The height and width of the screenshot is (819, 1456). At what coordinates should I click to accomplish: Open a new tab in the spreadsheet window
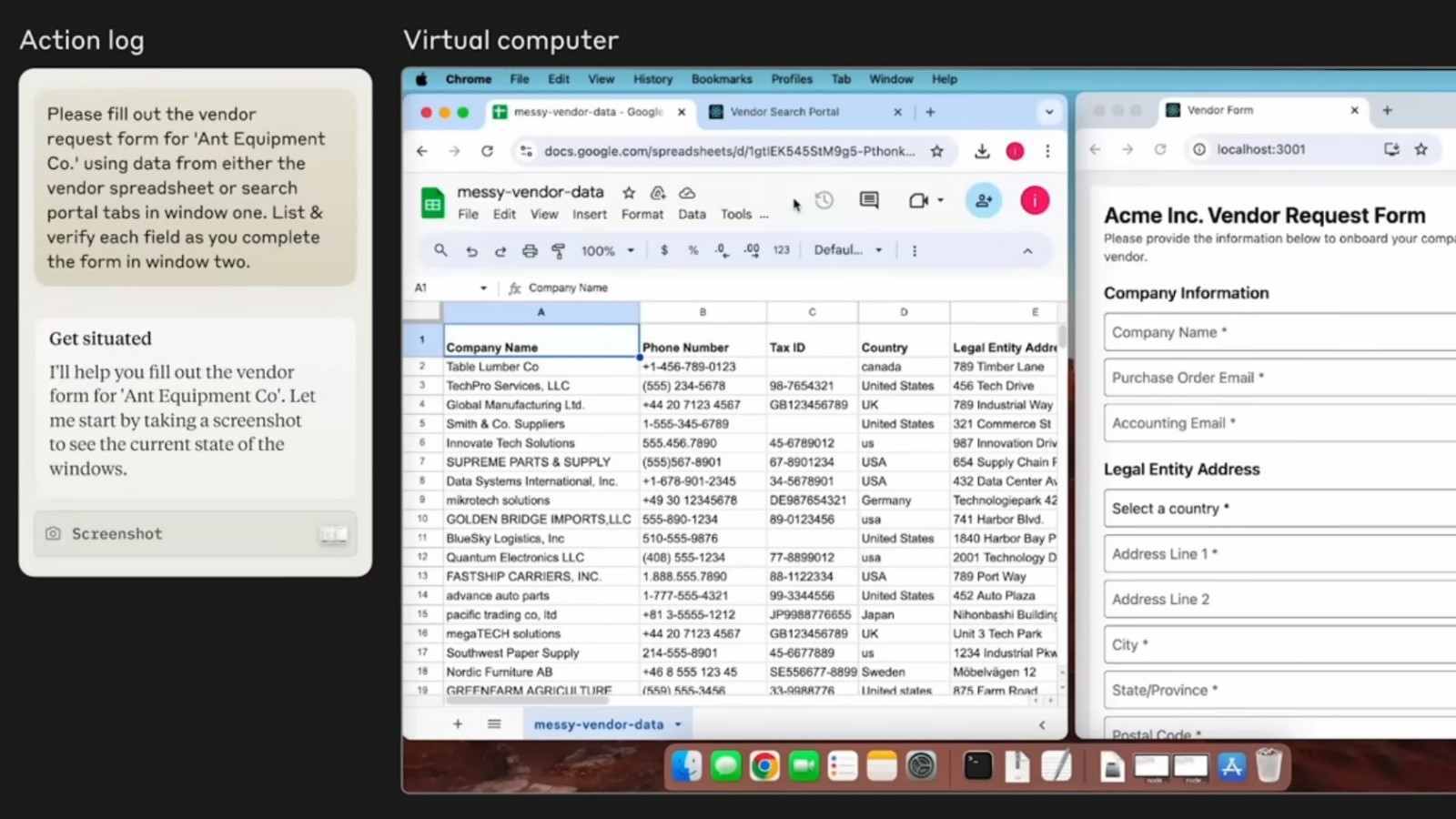click(930, 112)
